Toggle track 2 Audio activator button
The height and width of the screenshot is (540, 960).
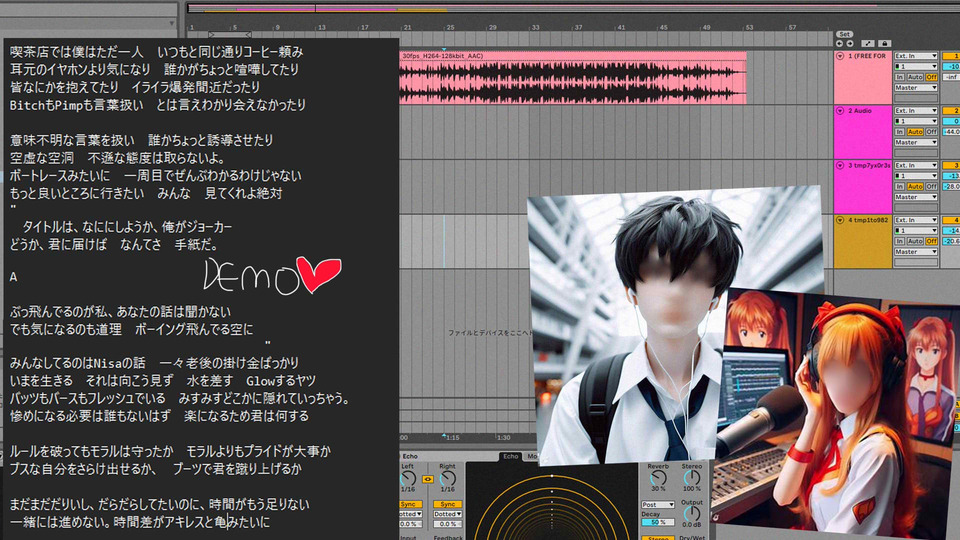[x=951, y=111]
